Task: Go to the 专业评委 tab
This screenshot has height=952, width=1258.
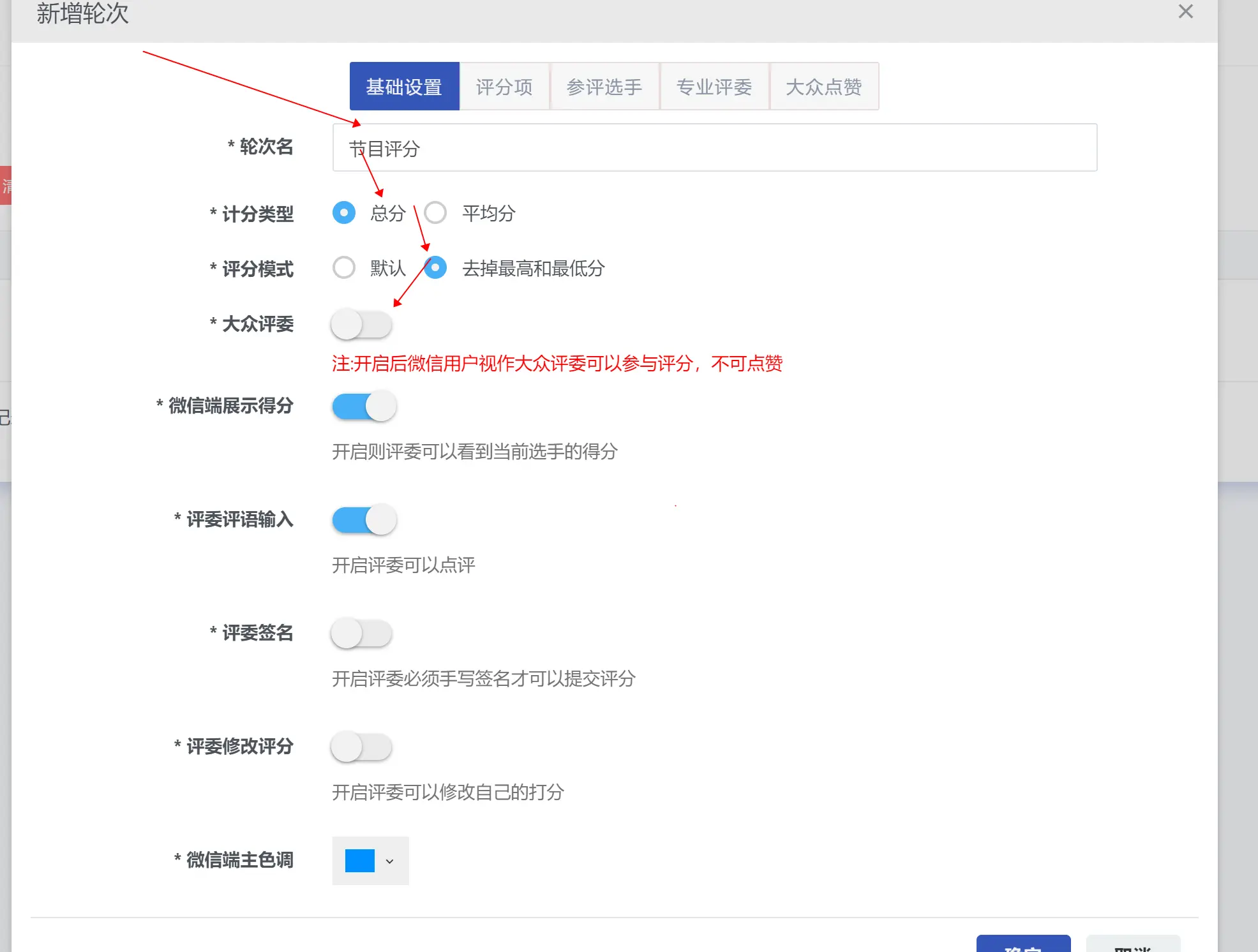Action: pos(714,87)
